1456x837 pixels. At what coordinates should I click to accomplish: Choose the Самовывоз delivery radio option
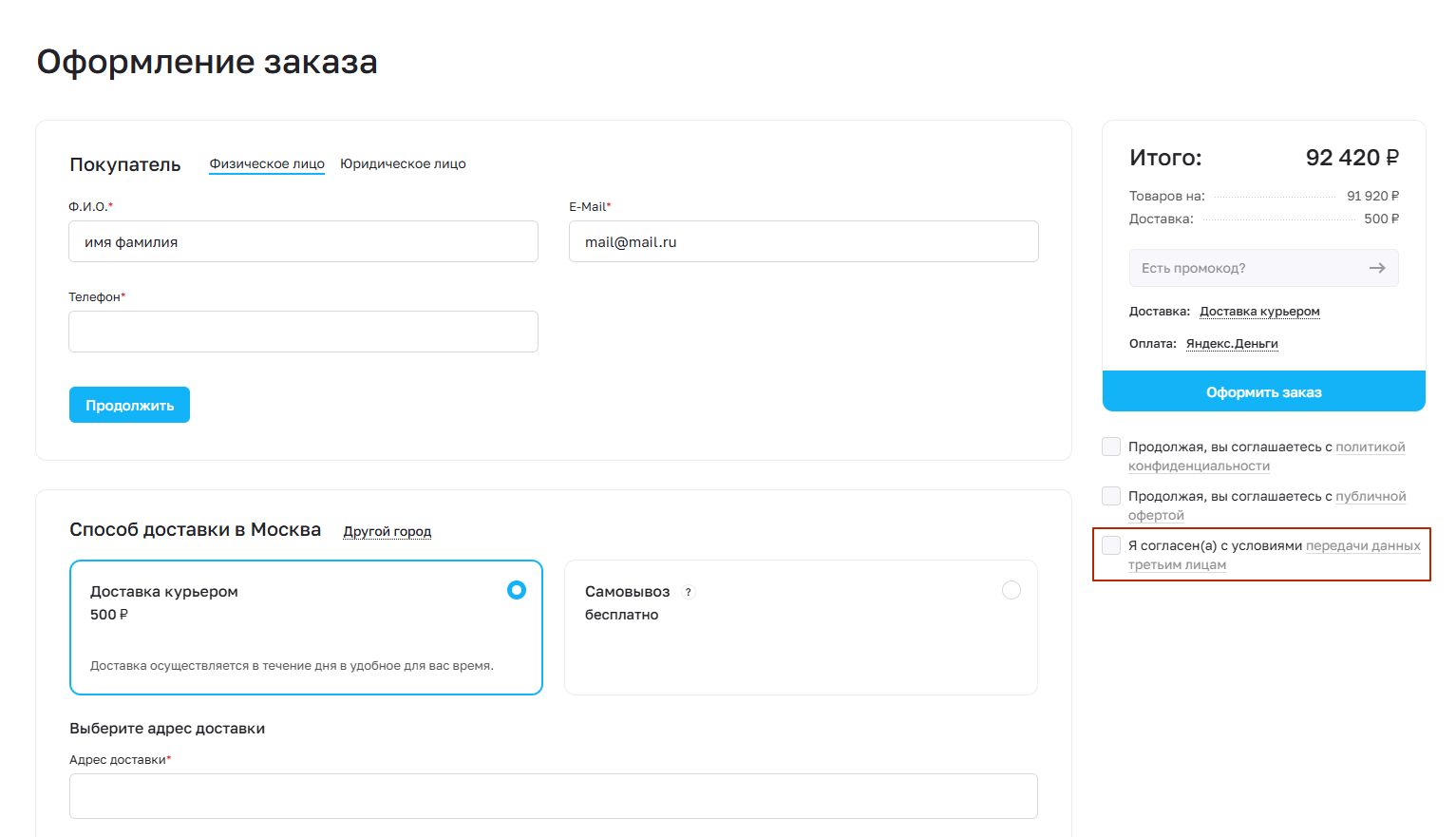(1012, 590)
